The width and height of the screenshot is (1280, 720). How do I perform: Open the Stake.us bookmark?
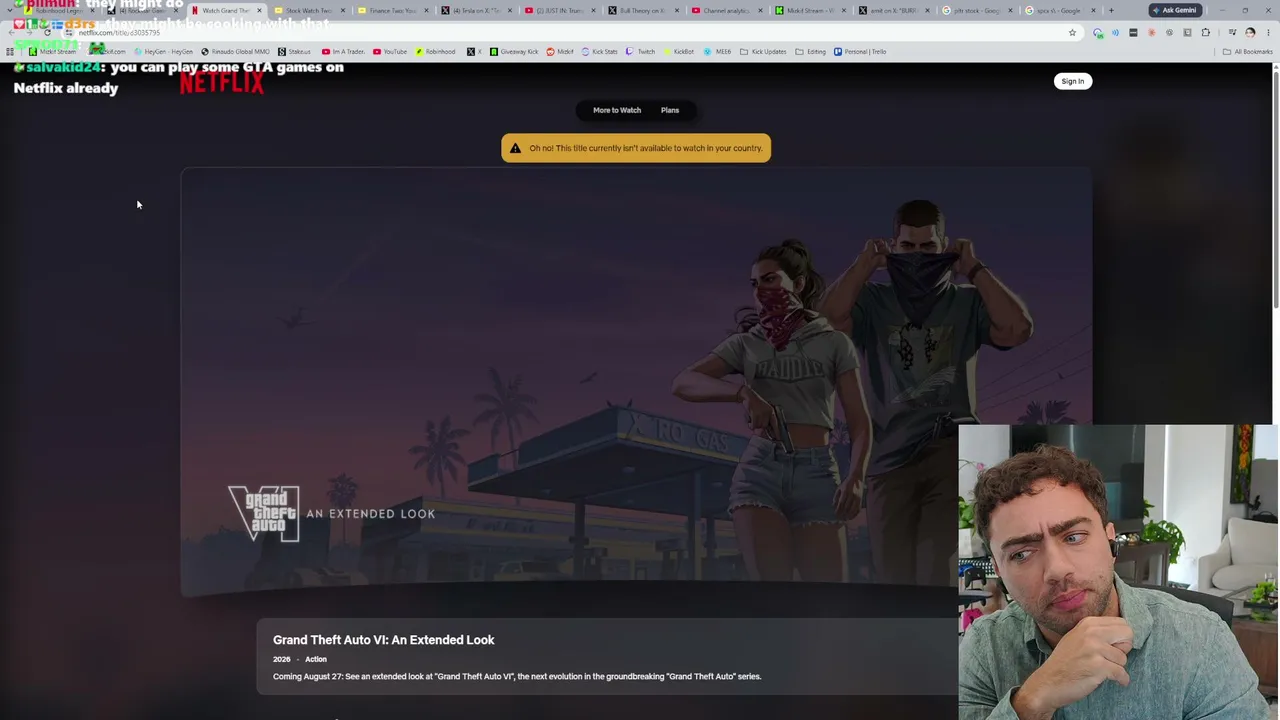295,51
